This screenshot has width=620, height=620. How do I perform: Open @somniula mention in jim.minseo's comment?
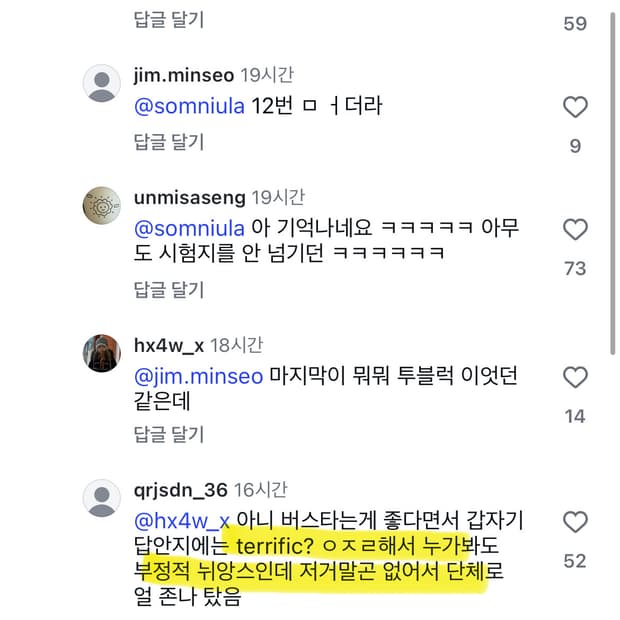(189, 106)
